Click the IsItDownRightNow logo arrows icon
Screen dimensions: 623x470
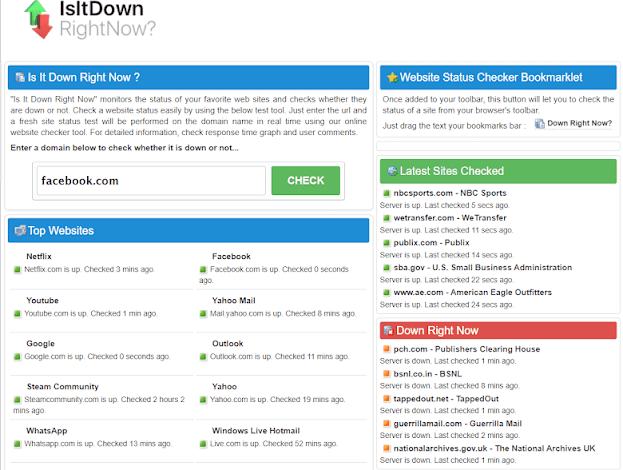(x=39, y=19)
